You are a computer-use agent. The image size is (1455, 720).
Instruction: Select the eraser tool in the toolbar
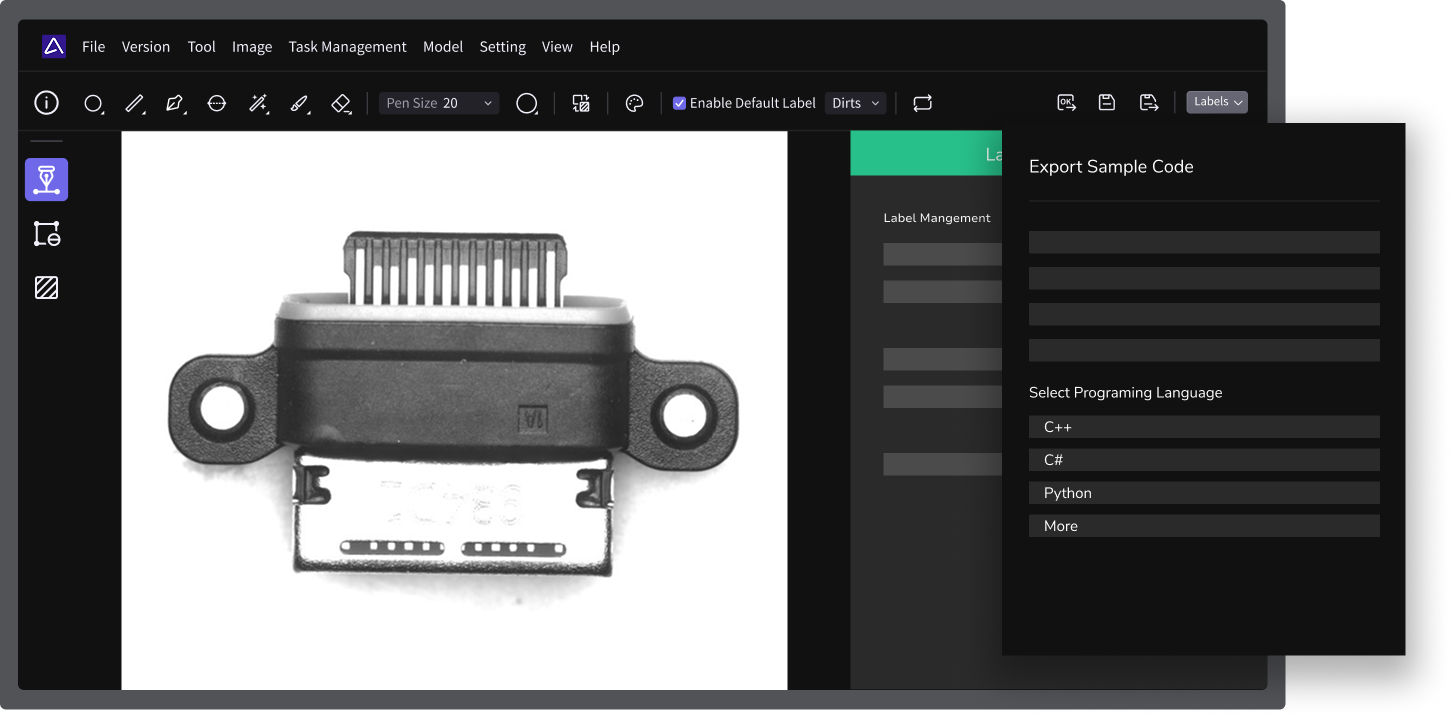(341, 103)
